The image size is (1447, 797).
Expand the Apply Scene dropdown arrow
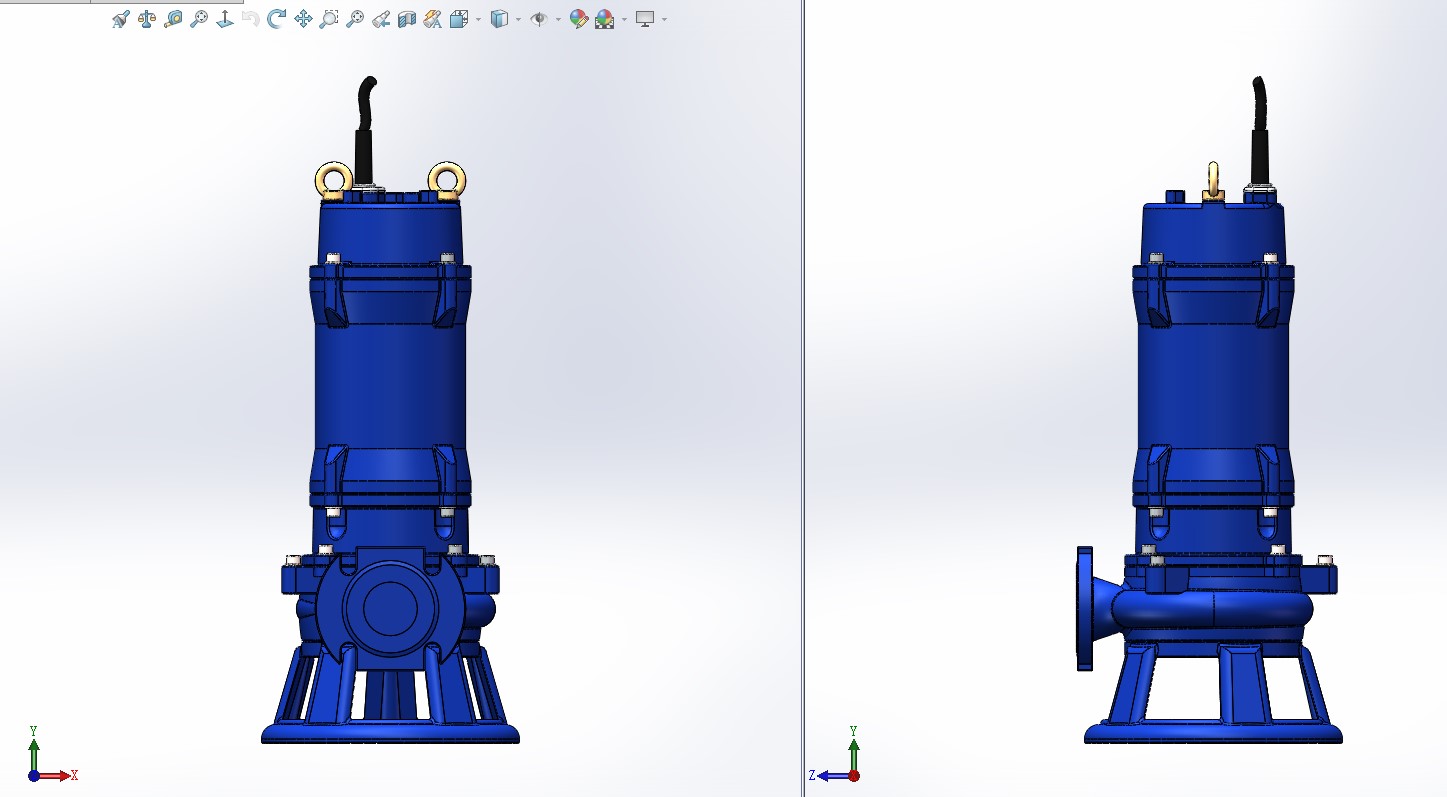point(624,19)
